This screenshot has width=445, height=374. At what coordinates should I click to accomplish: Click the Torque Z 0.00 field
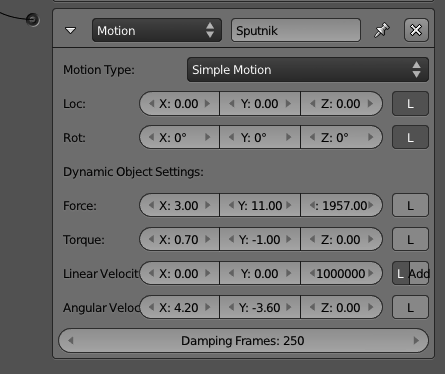341,239
